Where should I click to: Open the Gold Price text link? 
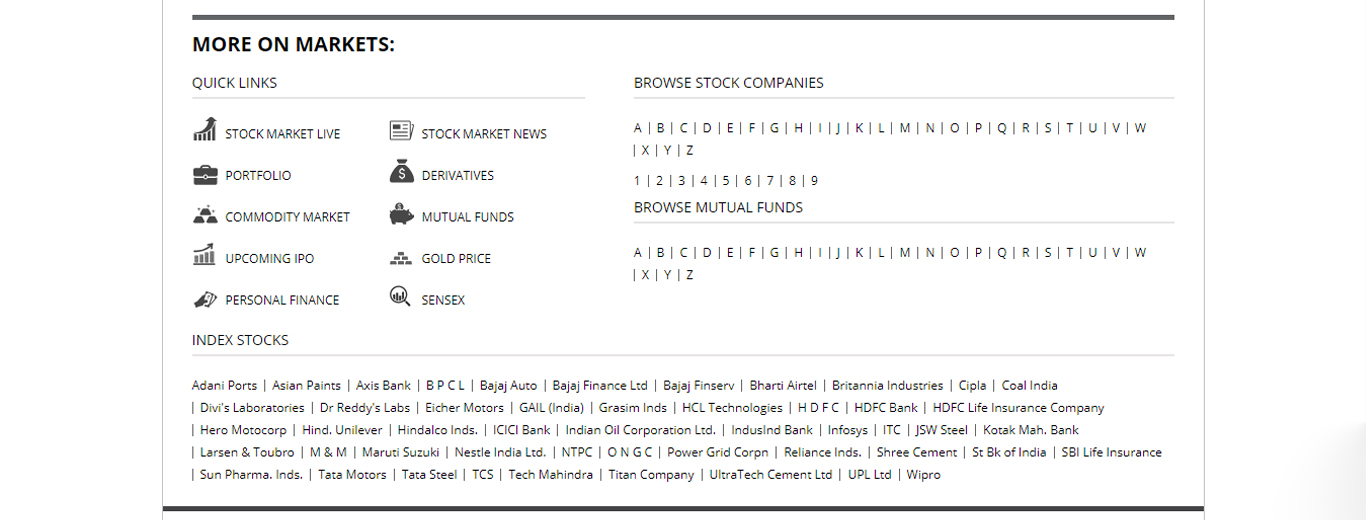(x=456, y=258)
